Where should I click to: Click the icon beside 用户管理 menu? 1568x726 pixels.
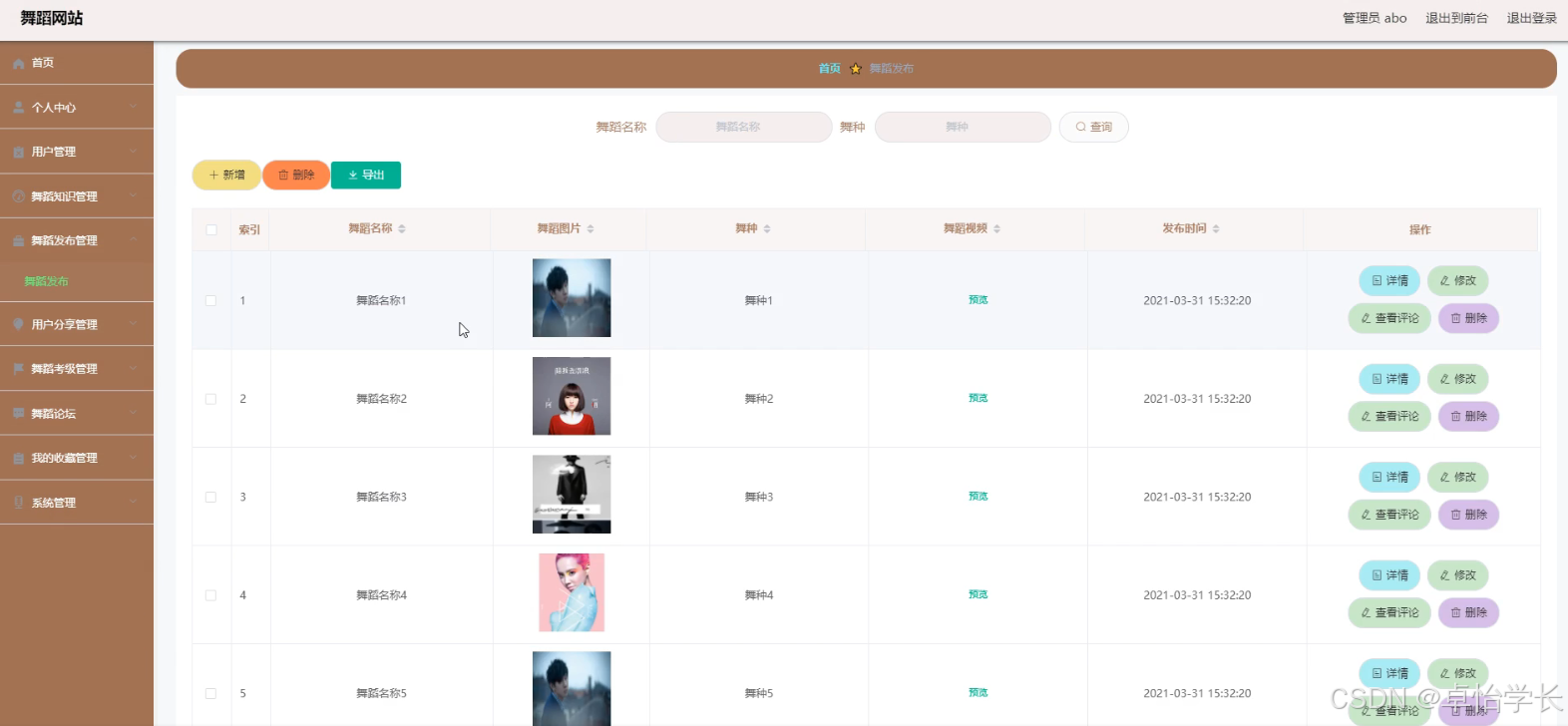[19, 152]
